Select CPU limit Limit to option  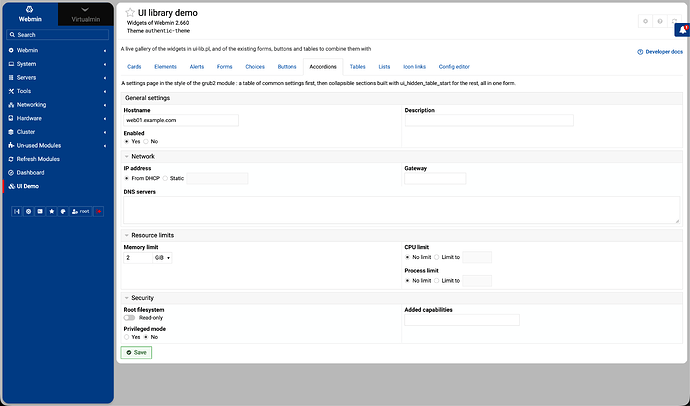(x=437, y=257)
